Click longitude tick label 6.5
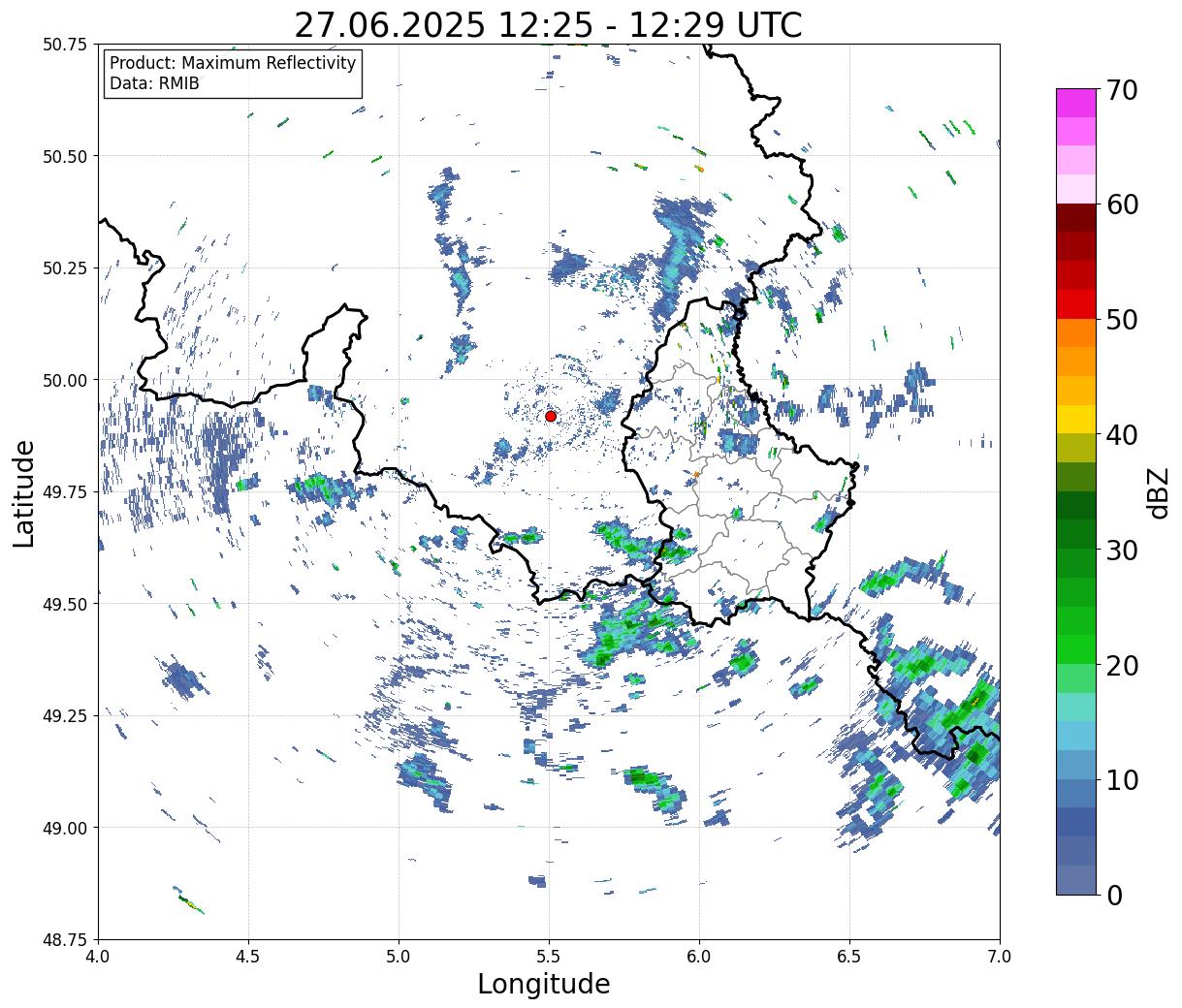The image size is (1182, 1008). tap(849, 957)
